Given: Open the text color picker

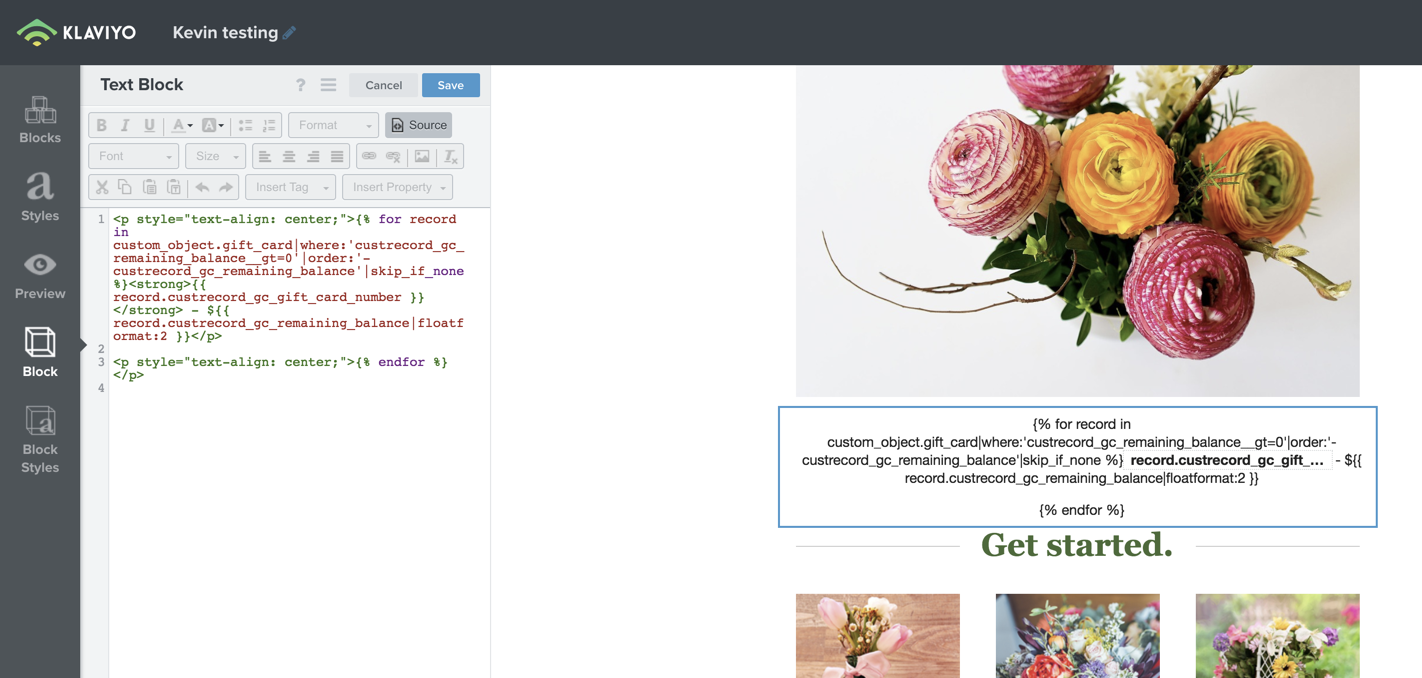Looking at the screenshot, I should click(x=181, y=125).
